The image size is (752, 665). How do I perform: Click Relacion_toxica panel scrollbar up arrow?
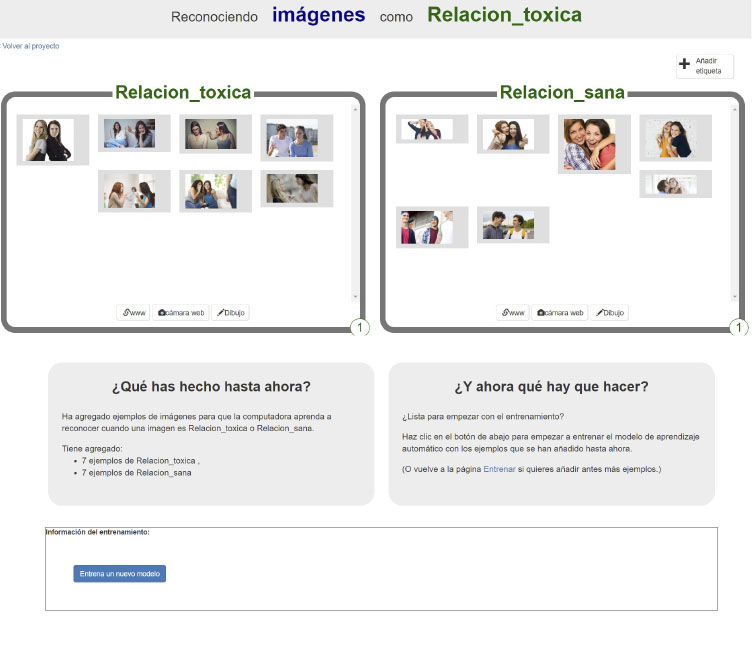[355, 109]
